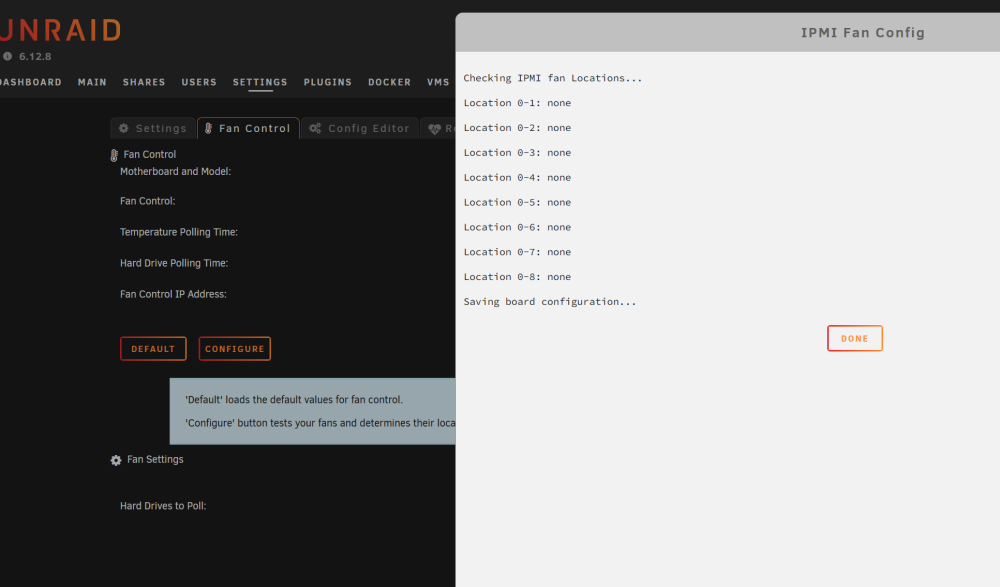
Task: Click the thermometer icon beside Fan Control heading
Action: 114,155
